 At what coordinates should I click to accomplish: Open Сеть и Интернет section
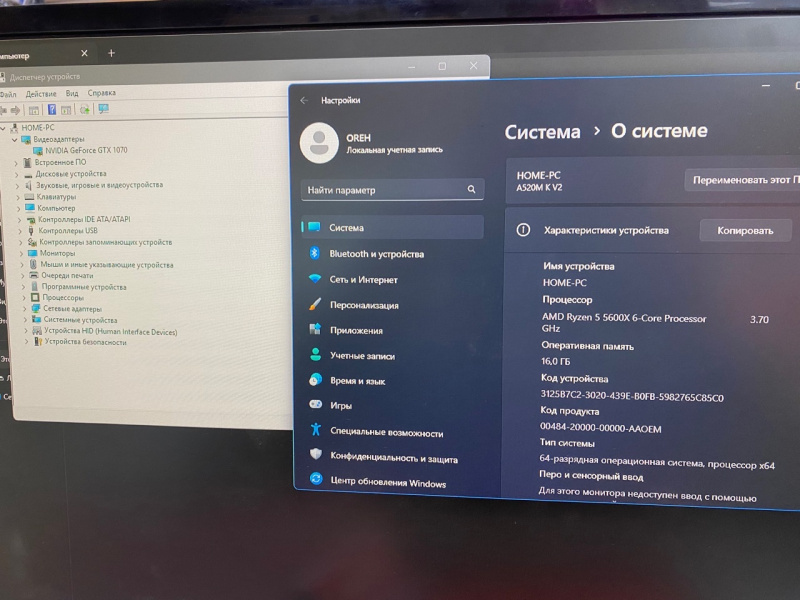[x=363, y=280]
